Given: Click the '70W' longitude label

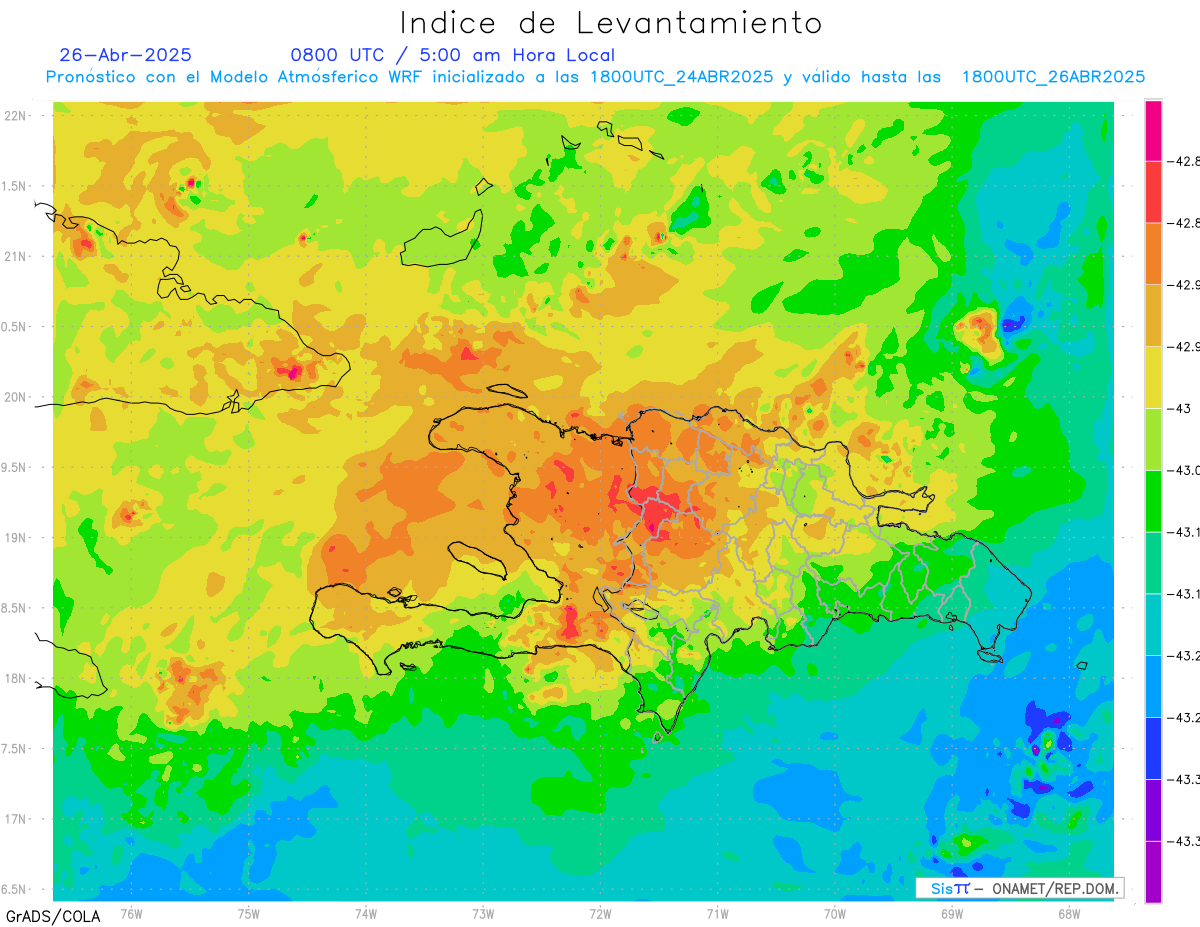Looking at the screenshot, I should click(835, 913).
